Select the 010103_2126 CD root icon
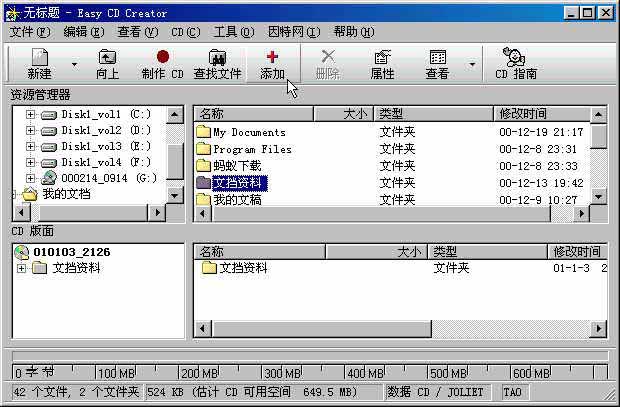This screenshot has height=407, width=620. point(21,252)
